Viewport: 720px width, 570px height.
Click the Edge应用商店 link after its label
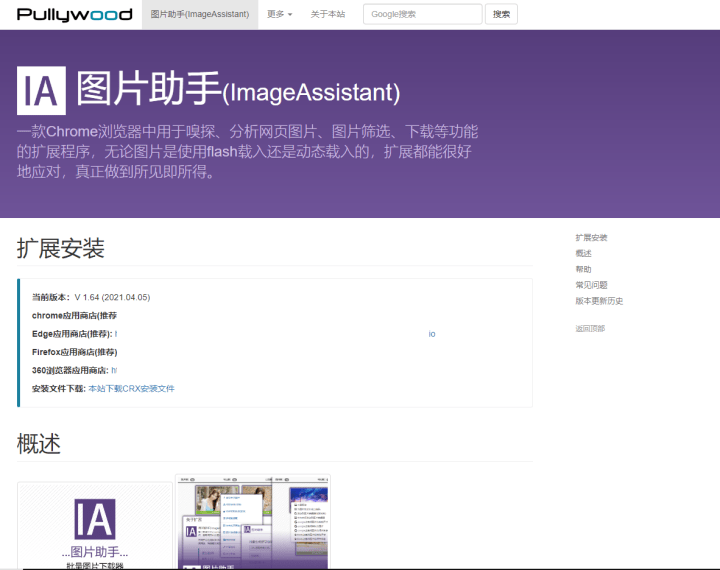tap(275, 334)
